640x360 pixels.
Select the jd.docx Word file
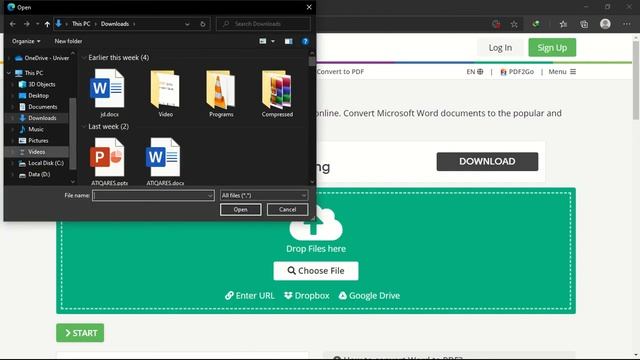(x=108, y=93)
